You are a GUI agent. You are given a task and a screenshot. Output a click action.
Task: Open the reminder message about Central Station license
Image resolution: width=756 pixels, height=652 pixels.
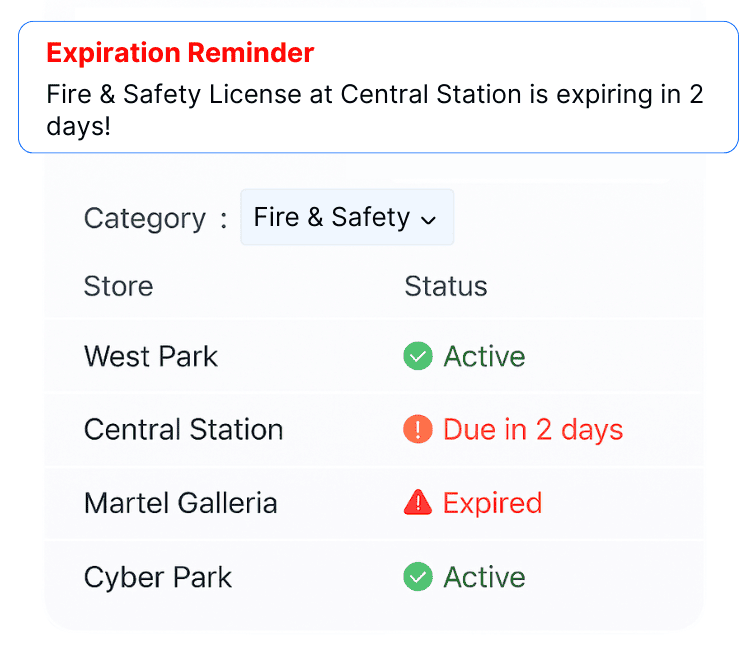coord(375,110)
